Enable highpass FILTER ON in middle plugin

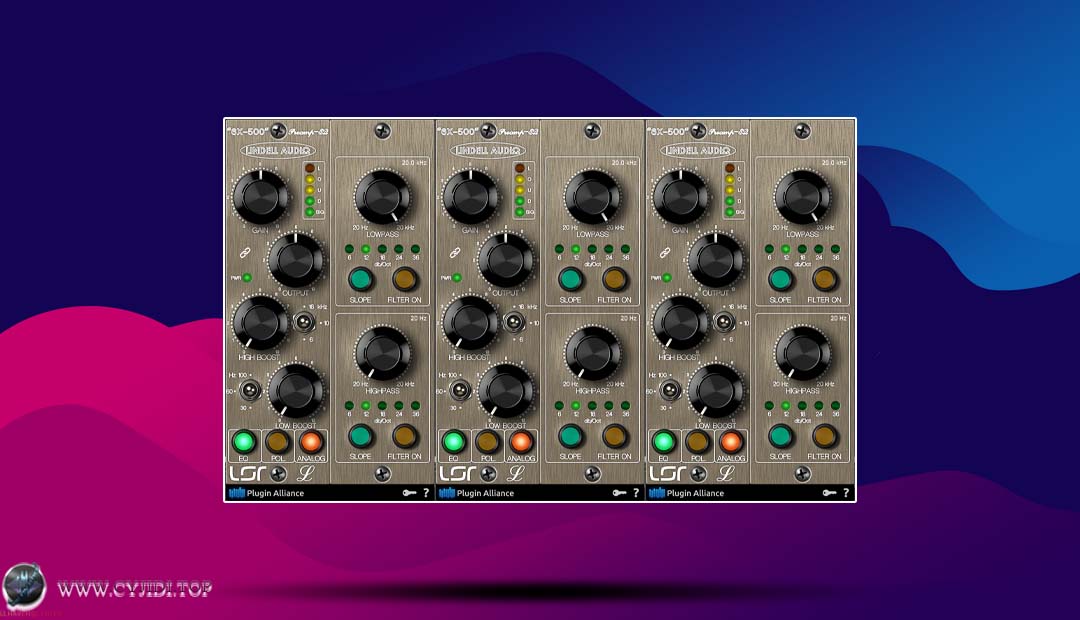[x=614, y=435]
